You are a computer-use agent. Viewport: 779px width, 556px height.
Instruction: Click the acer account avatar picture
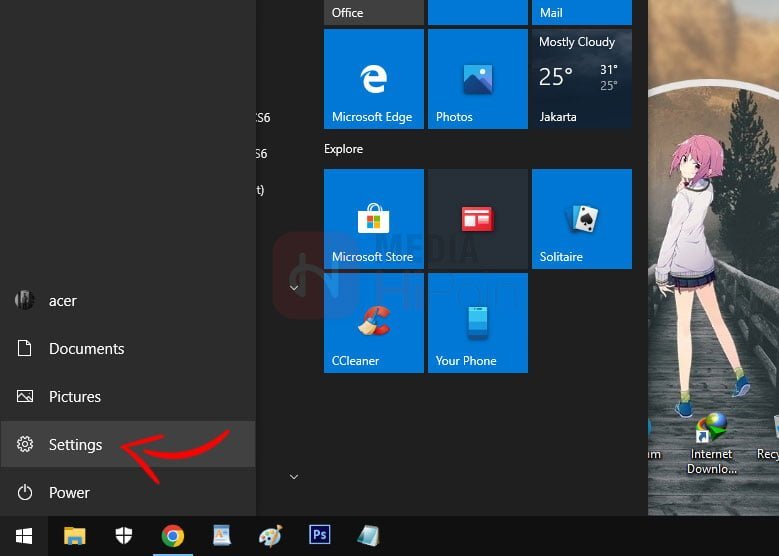24,300
